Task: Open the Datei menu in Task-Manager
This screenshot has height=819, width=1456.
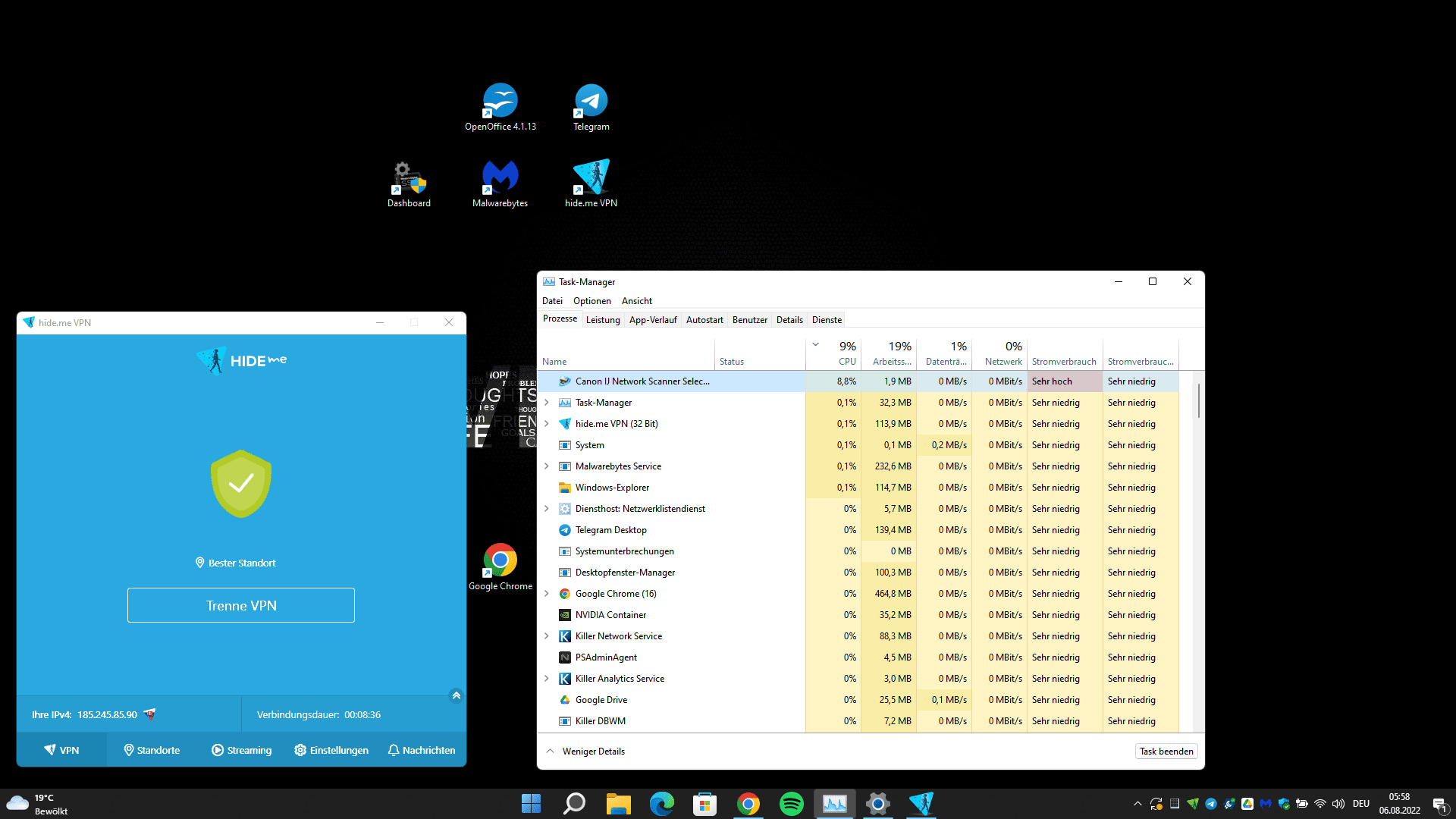Action: coord(552,301)
